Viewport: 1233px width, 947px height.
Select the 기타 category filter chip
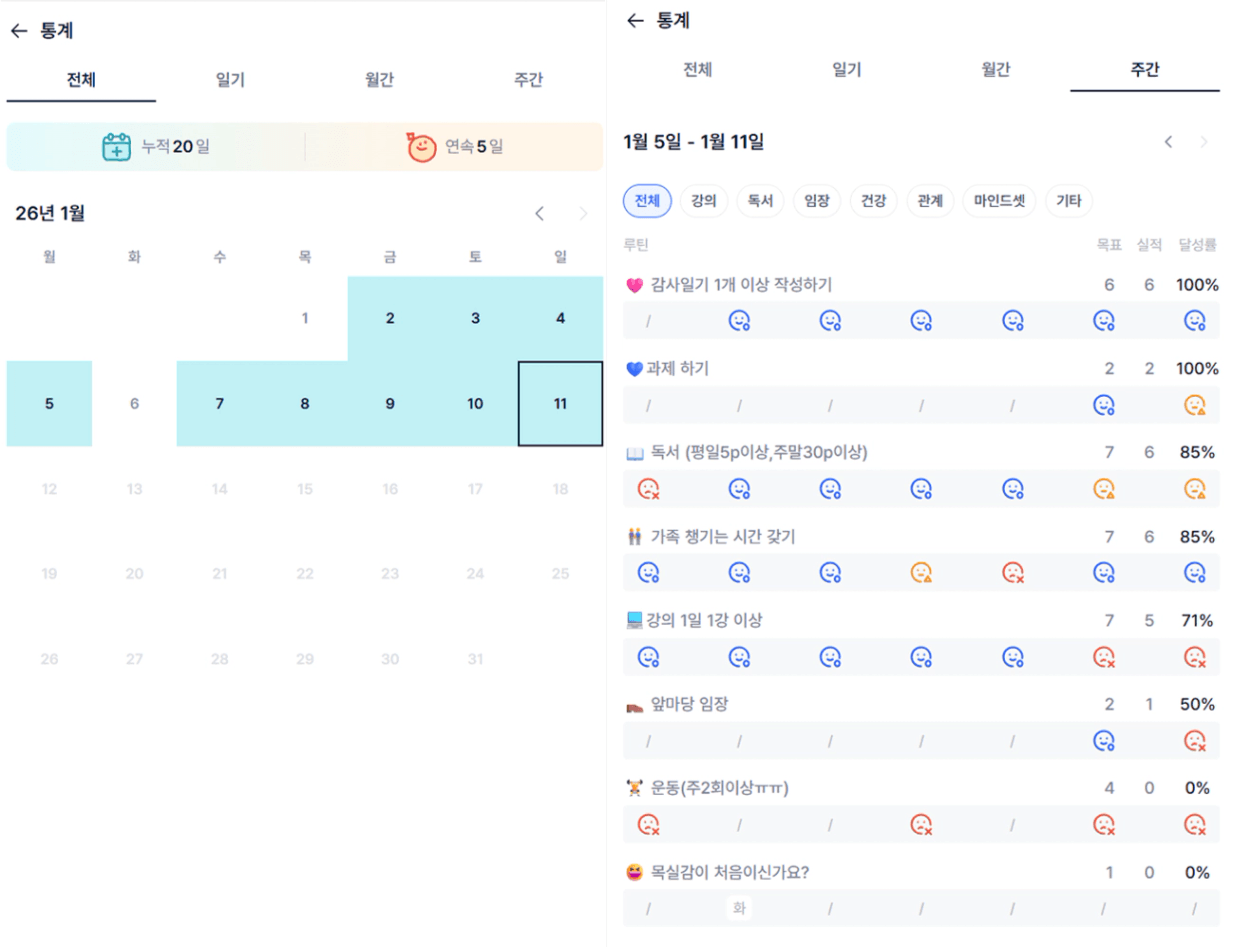[x=1069, y=201]
